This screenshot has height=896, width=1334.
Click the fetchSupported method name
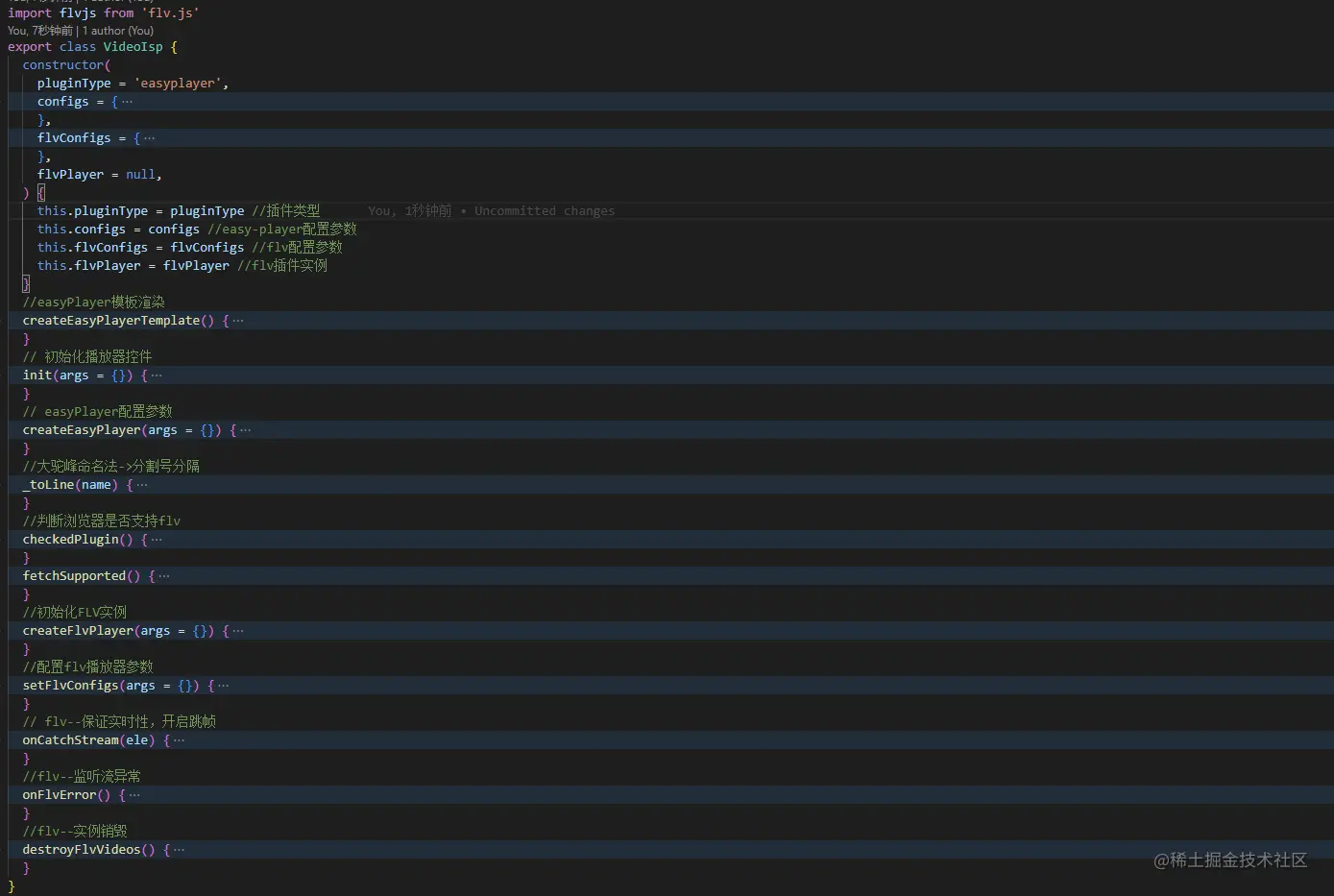[75, 576]
